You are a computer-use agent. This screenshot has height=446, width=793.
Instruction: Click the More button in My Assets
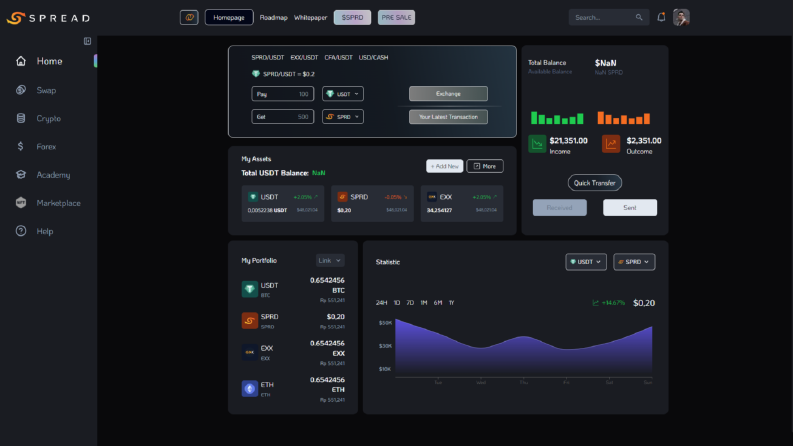pyautogui.click(x=485, y=166)
